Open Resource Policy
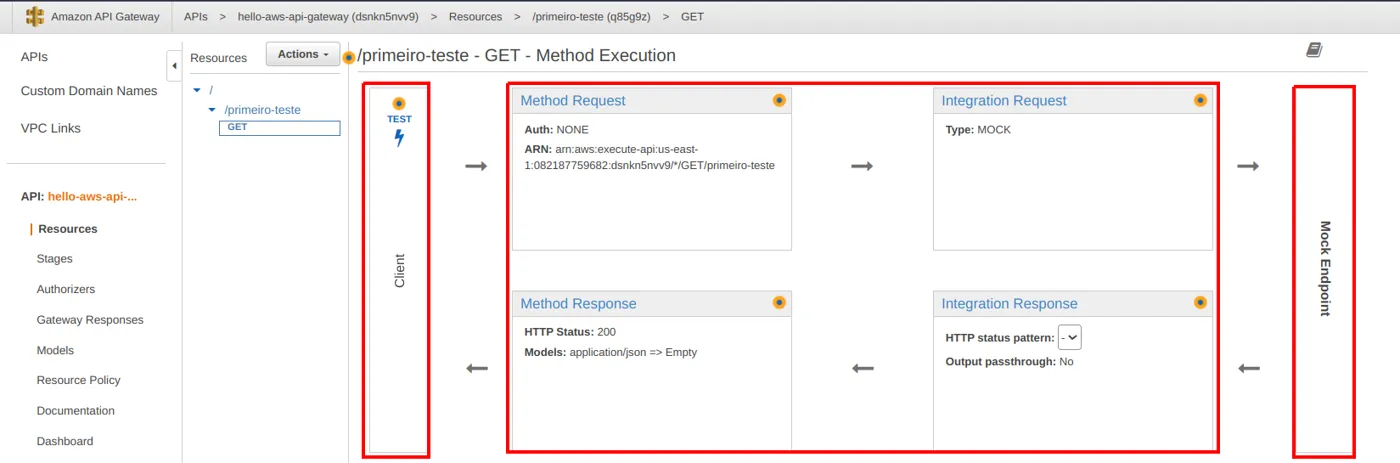The image size is (1400, 463). 78,380
